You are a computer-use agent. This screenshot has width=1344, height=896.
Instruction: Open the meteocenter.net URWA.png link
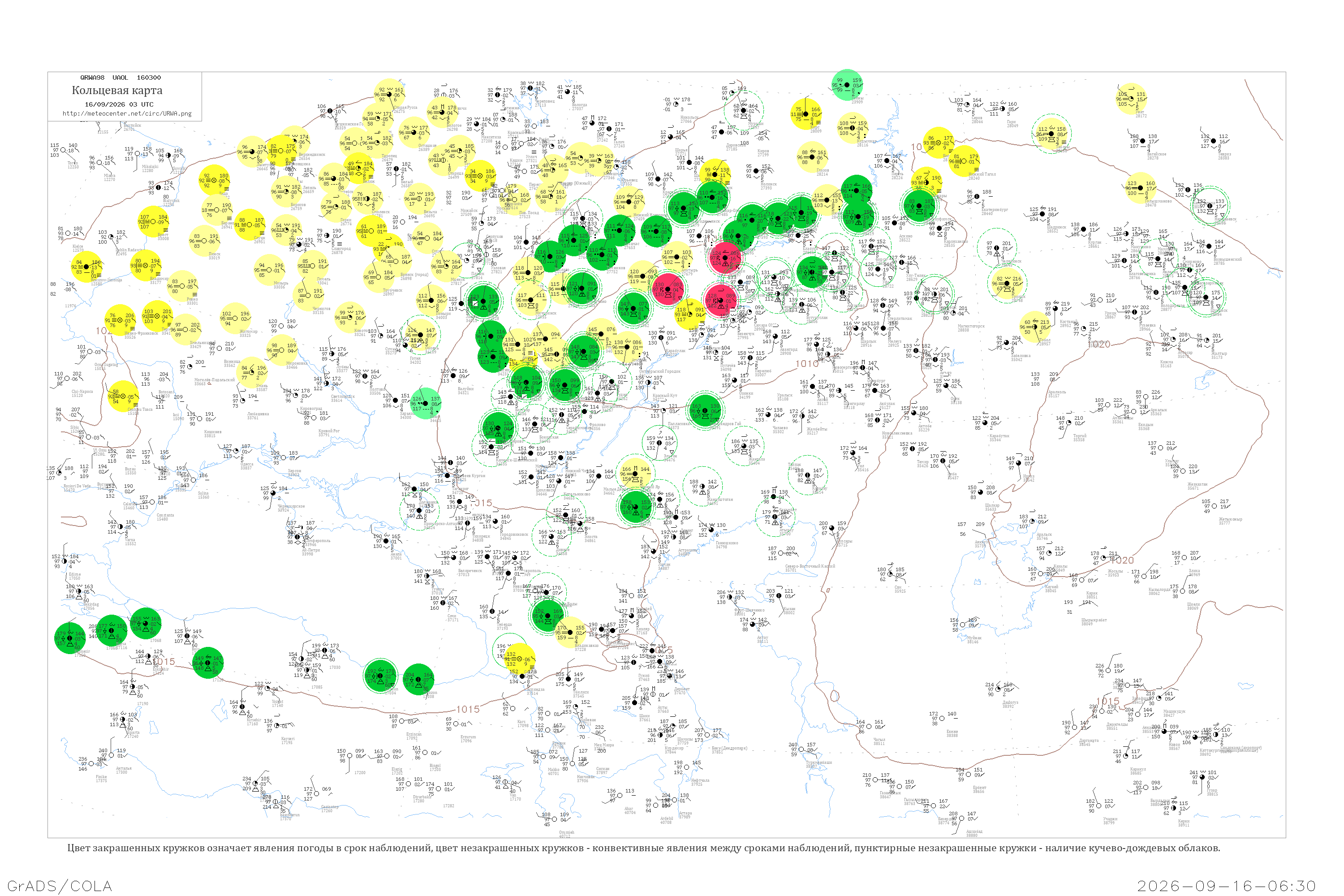127,113
